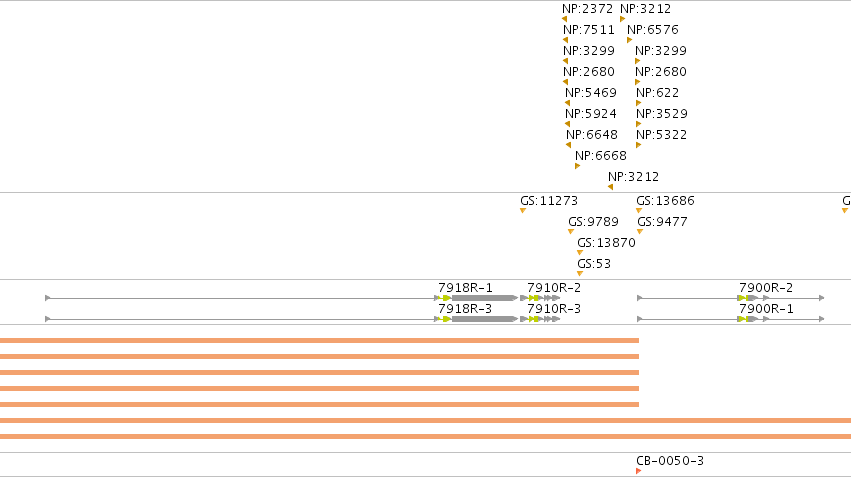
Task: Open details for NP:5924
Action: 591,114
